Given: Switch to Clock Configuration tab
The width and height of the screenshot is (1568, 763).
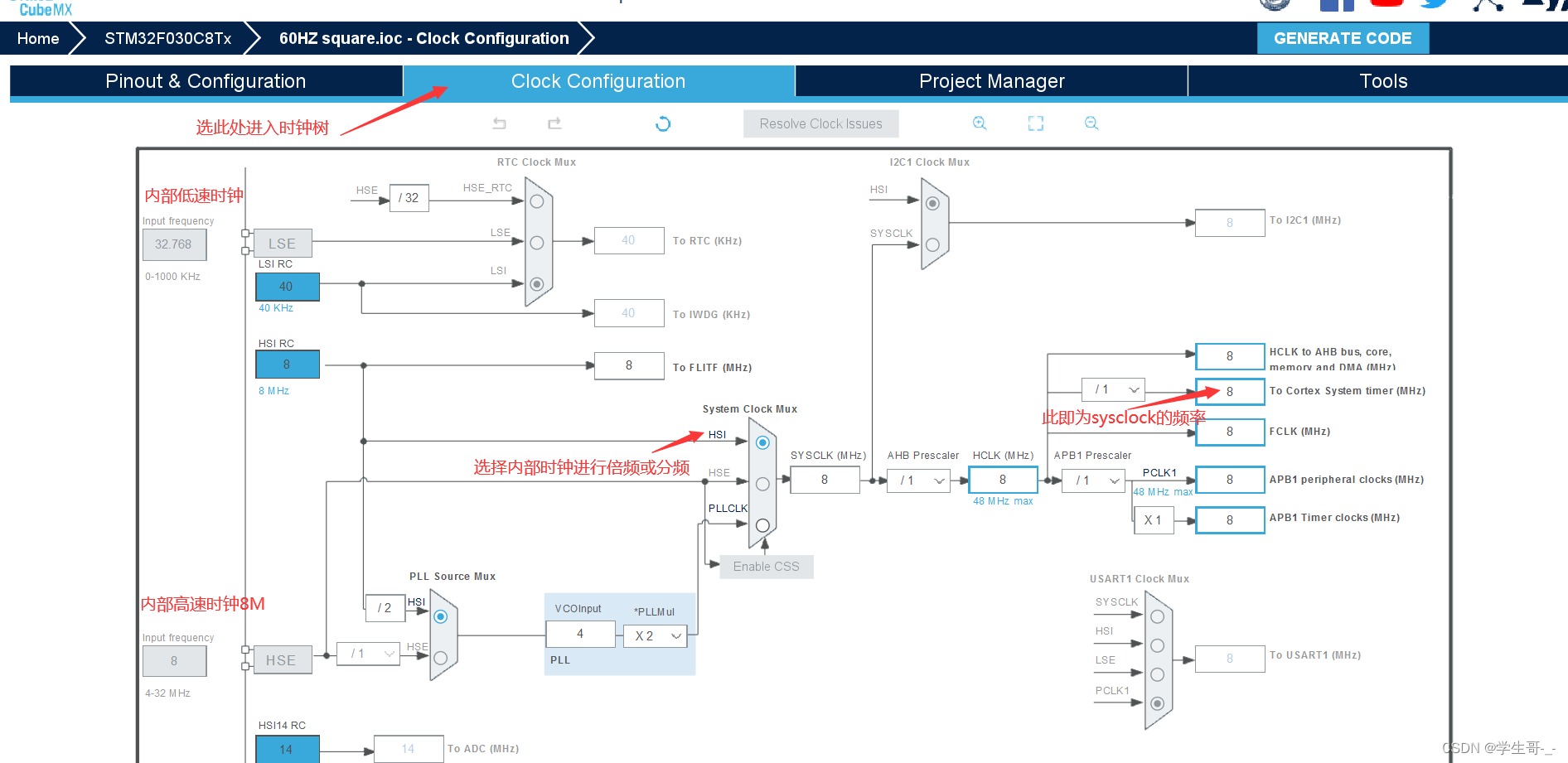Looking at the screenshot, I should tap(598, 81).
